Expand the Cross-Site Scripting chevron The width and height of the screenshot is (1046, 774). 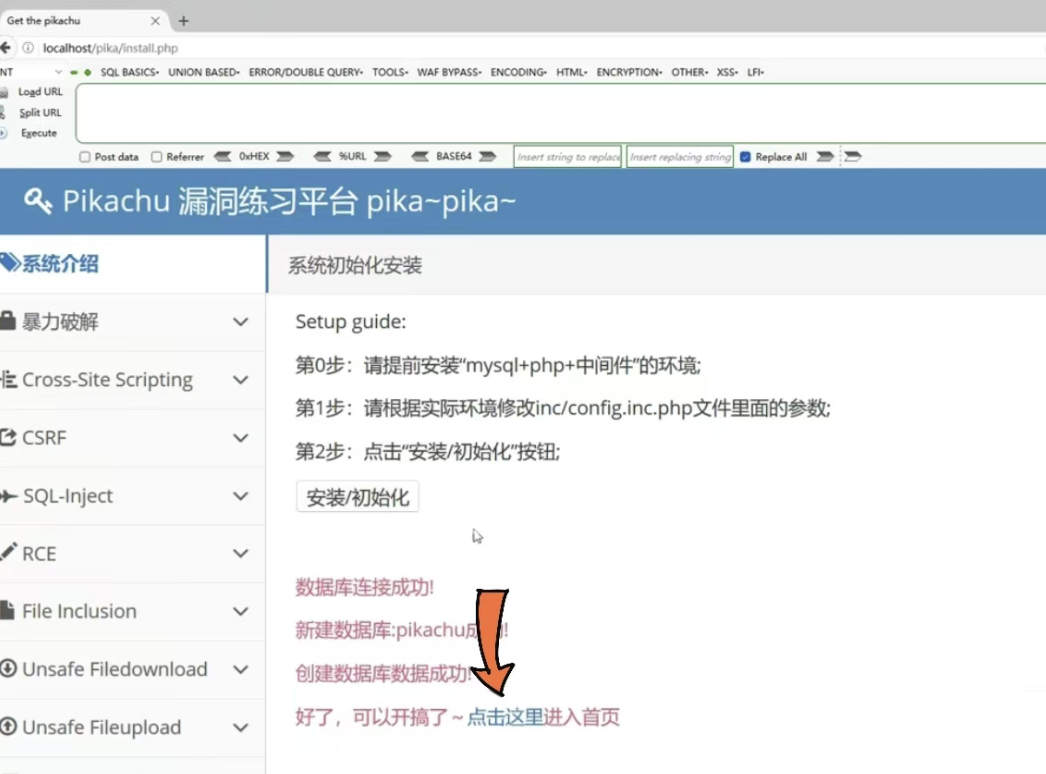(x=241, y=380)
